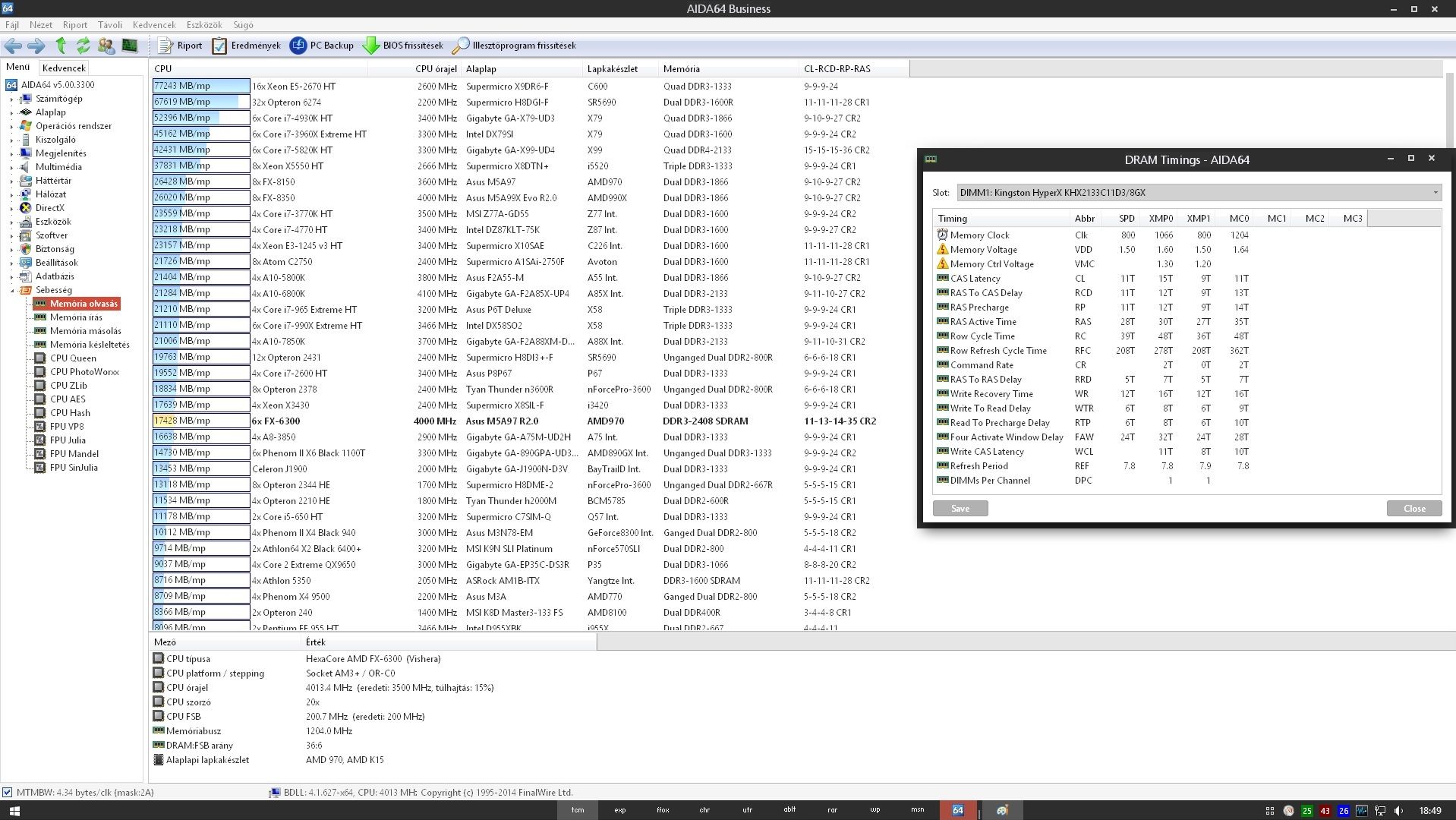Switch to the Menü tab
Viewport: 1456px width, 820px height.
18,67
